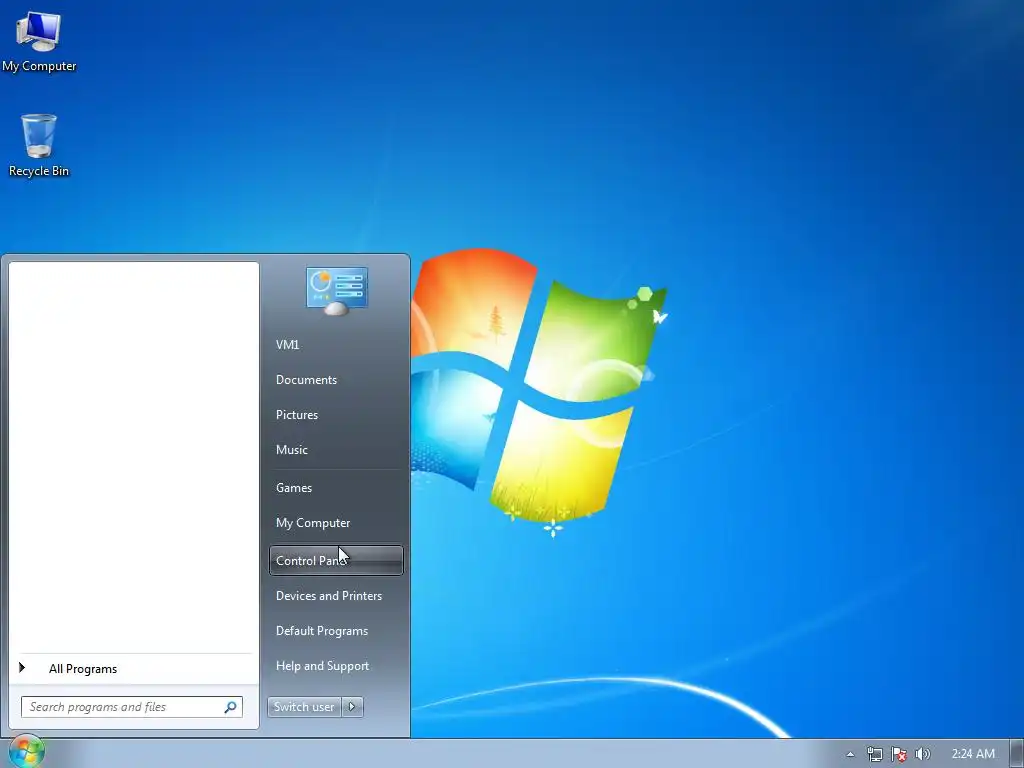The image size is (1024, 768).
Task: Click the Show desktop strip
Action: (x=1017, y=754)
